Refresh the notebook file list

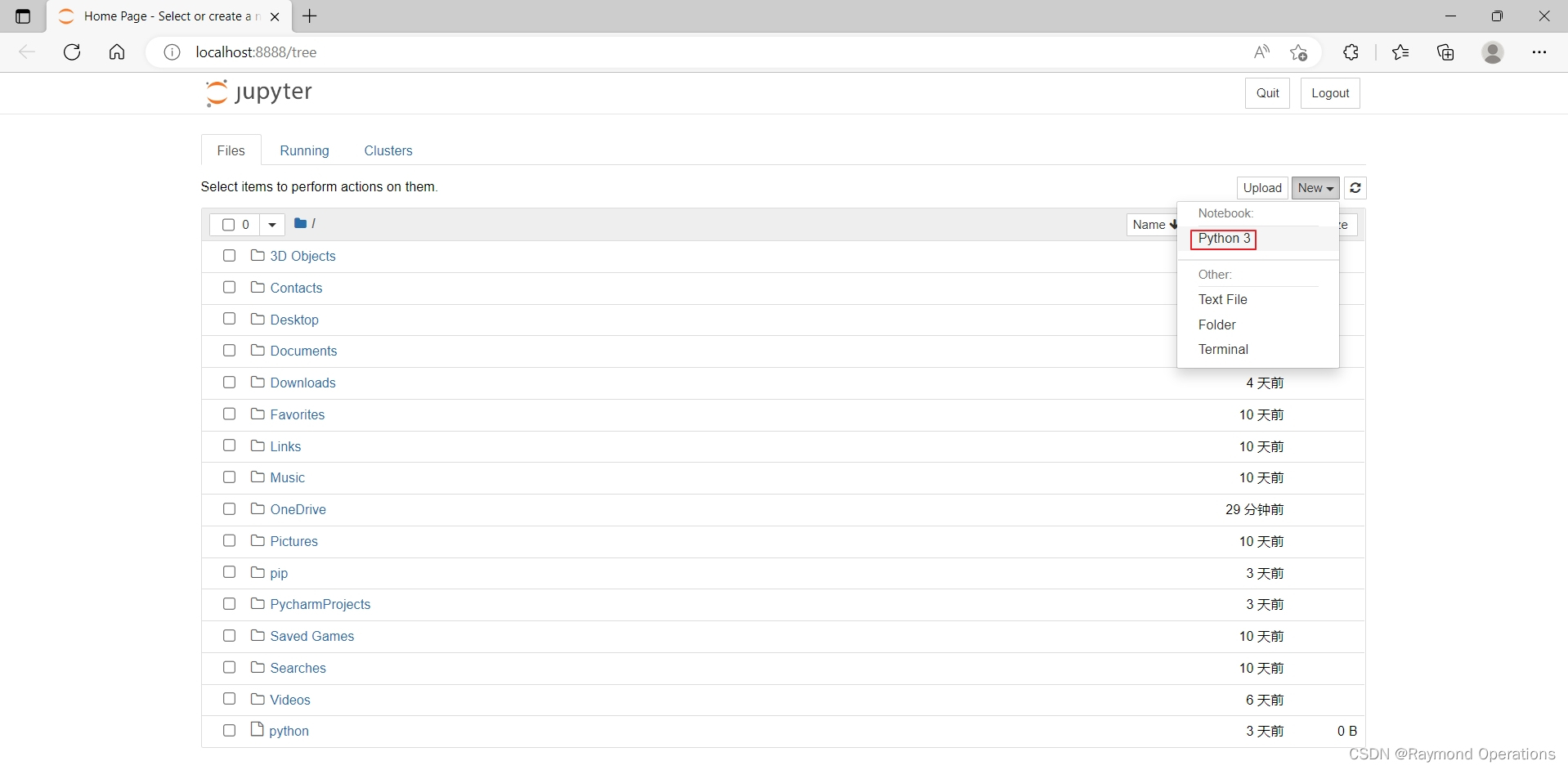(1355, 188)
